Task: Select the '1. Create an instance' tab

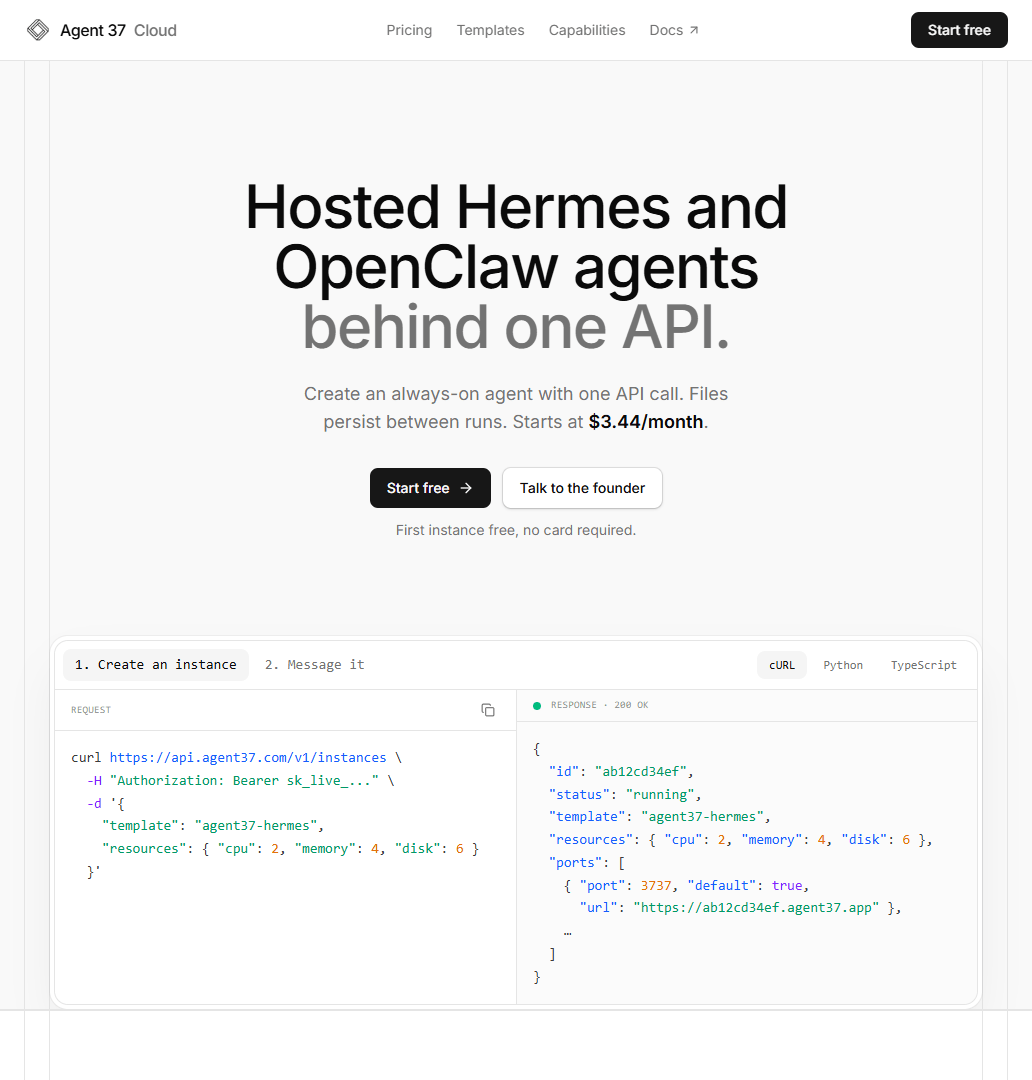Action: [x=156, y=665]
